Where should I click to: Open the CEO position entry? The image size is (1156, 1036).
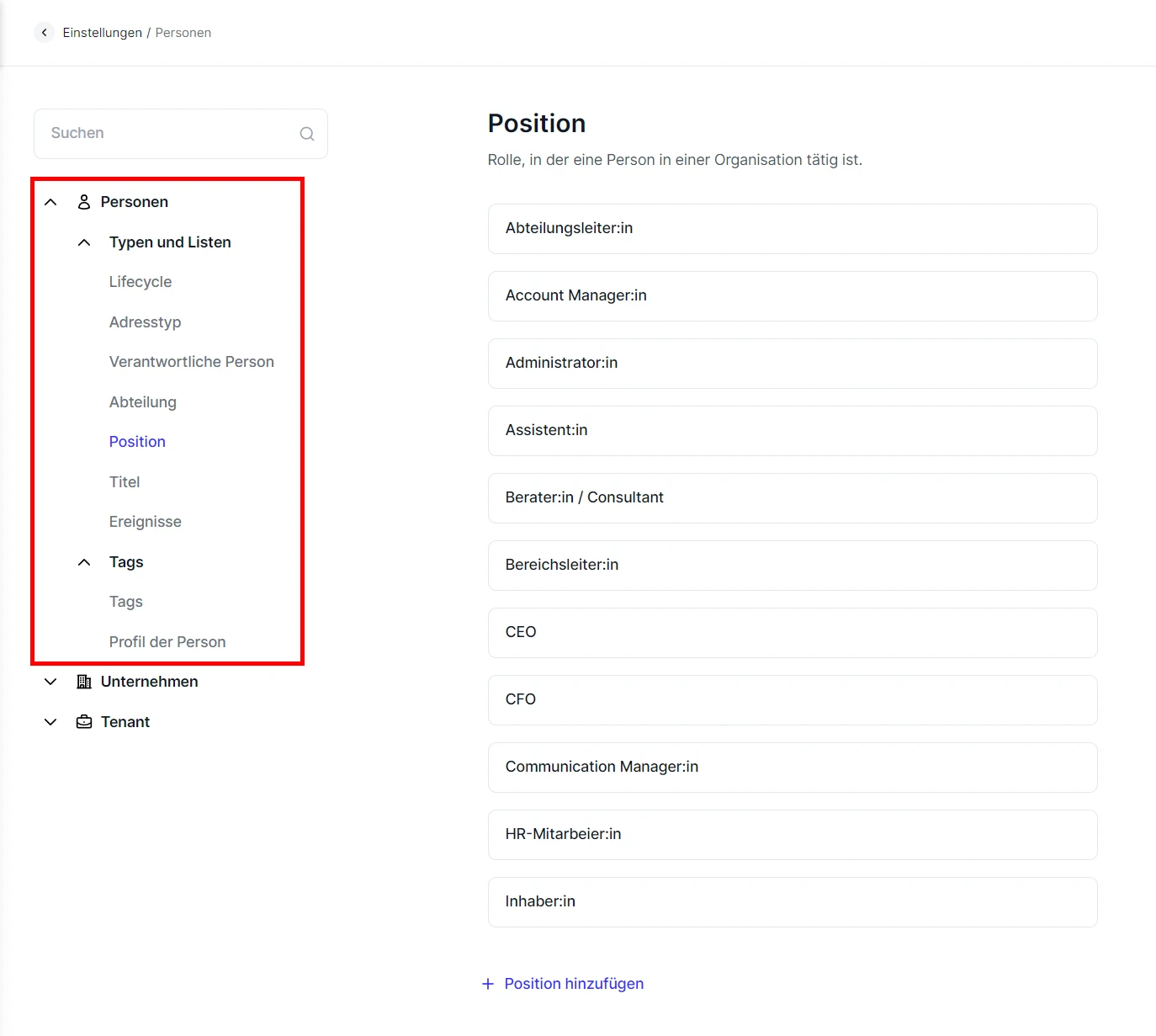(x=793, y=633)
